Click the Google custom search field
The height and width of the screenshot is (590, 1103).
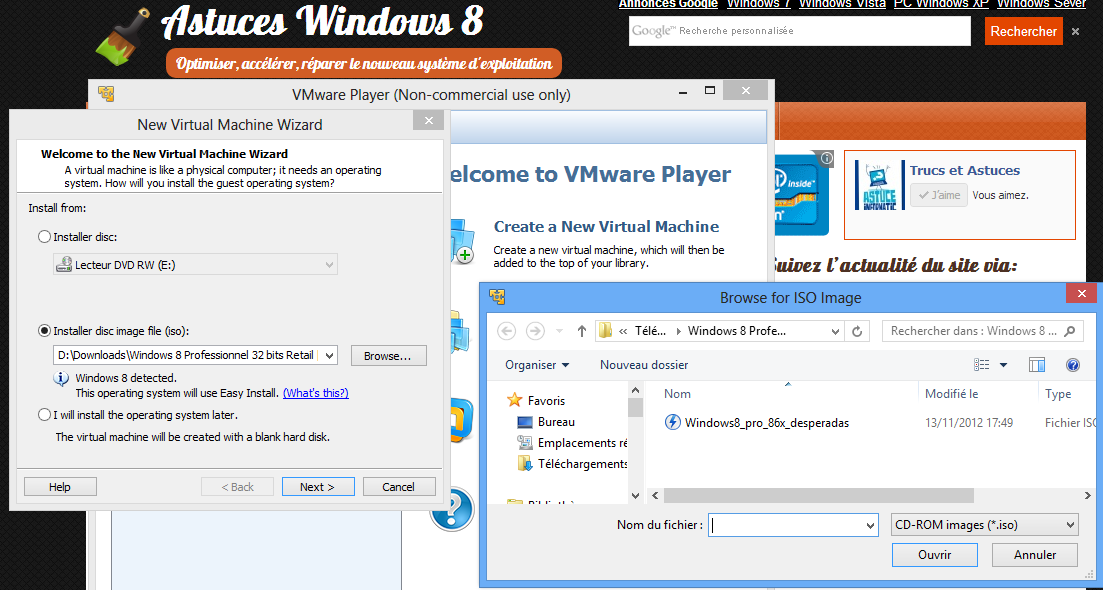click(800, 31)
